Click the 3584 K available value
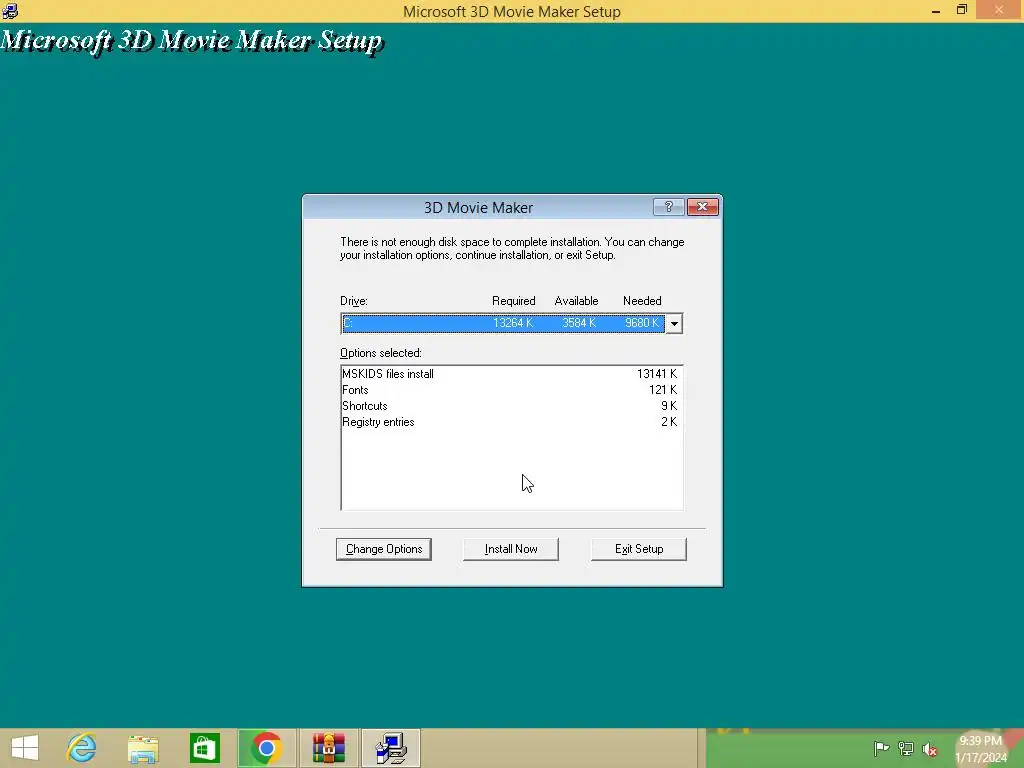The width and height of the screenshot is (1024, 768). pos(579,323)
